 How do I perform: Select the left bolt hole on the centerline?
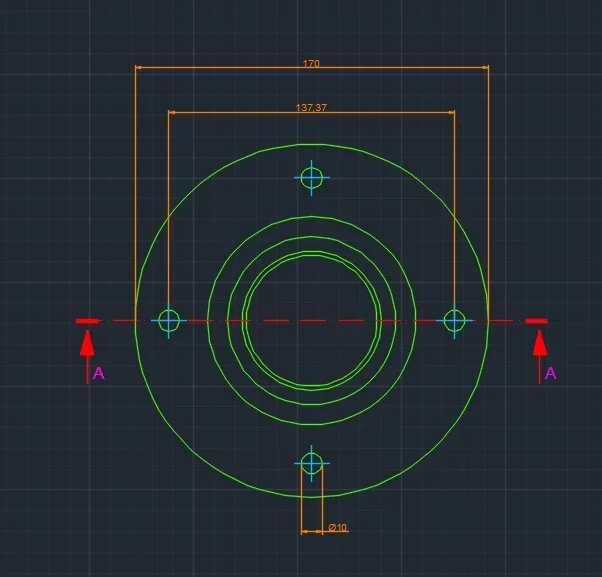coord(169,320)
